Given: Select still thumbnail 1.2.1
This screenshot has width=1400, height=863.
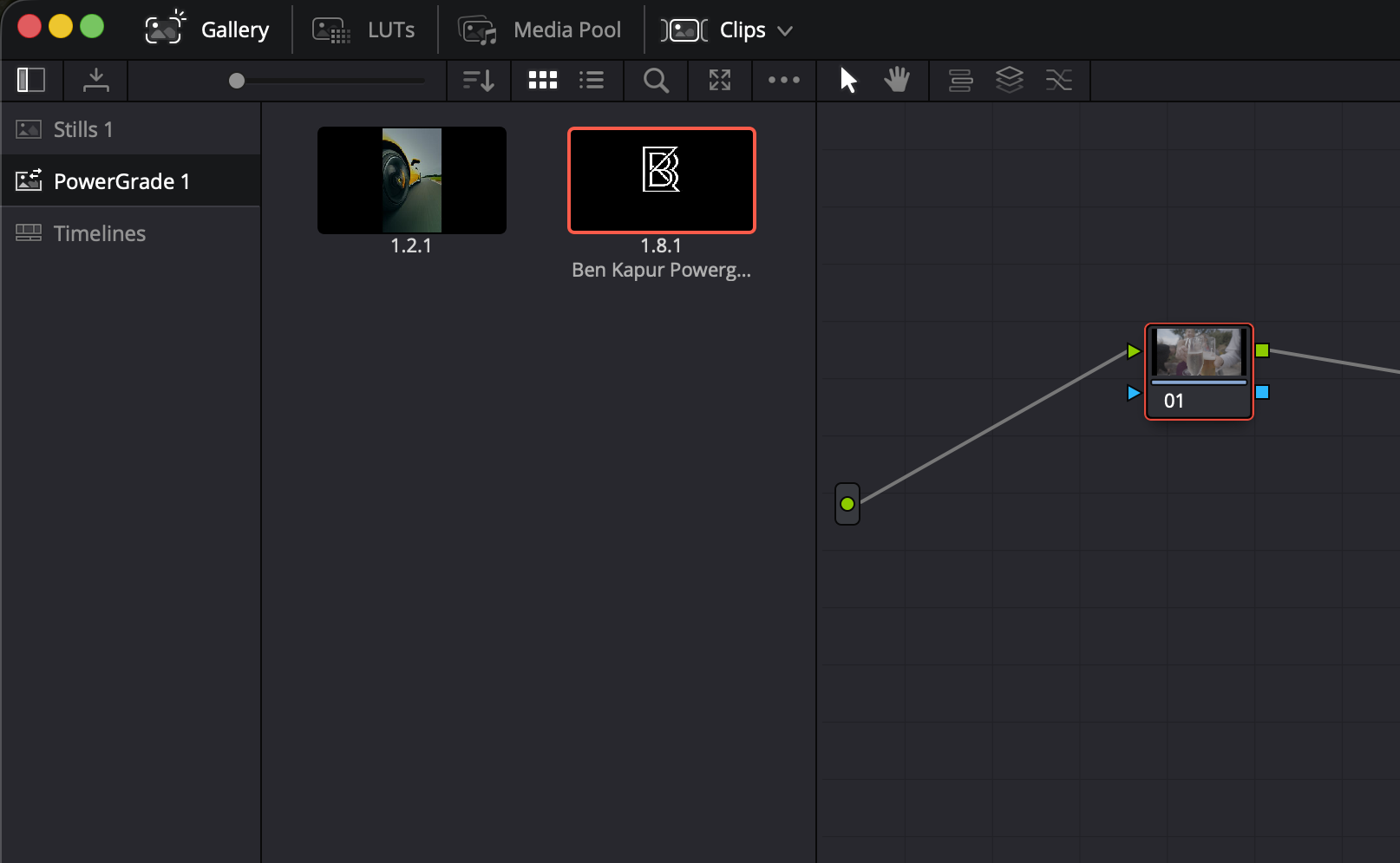Looking at the screenshot, I should click(x=412, y=180).
